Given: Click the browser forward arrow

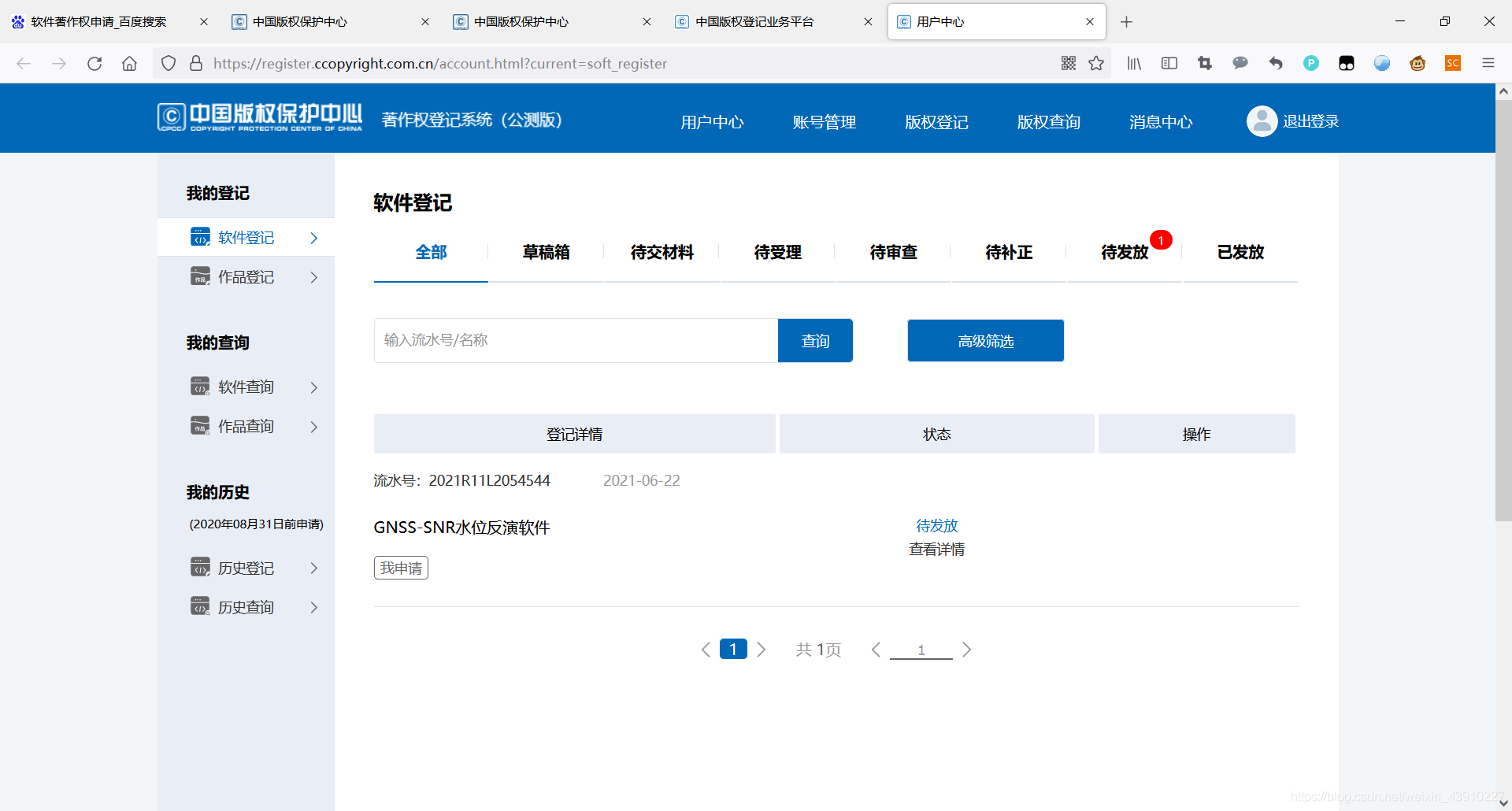Looking at the screenshot, I should point(59,64).
